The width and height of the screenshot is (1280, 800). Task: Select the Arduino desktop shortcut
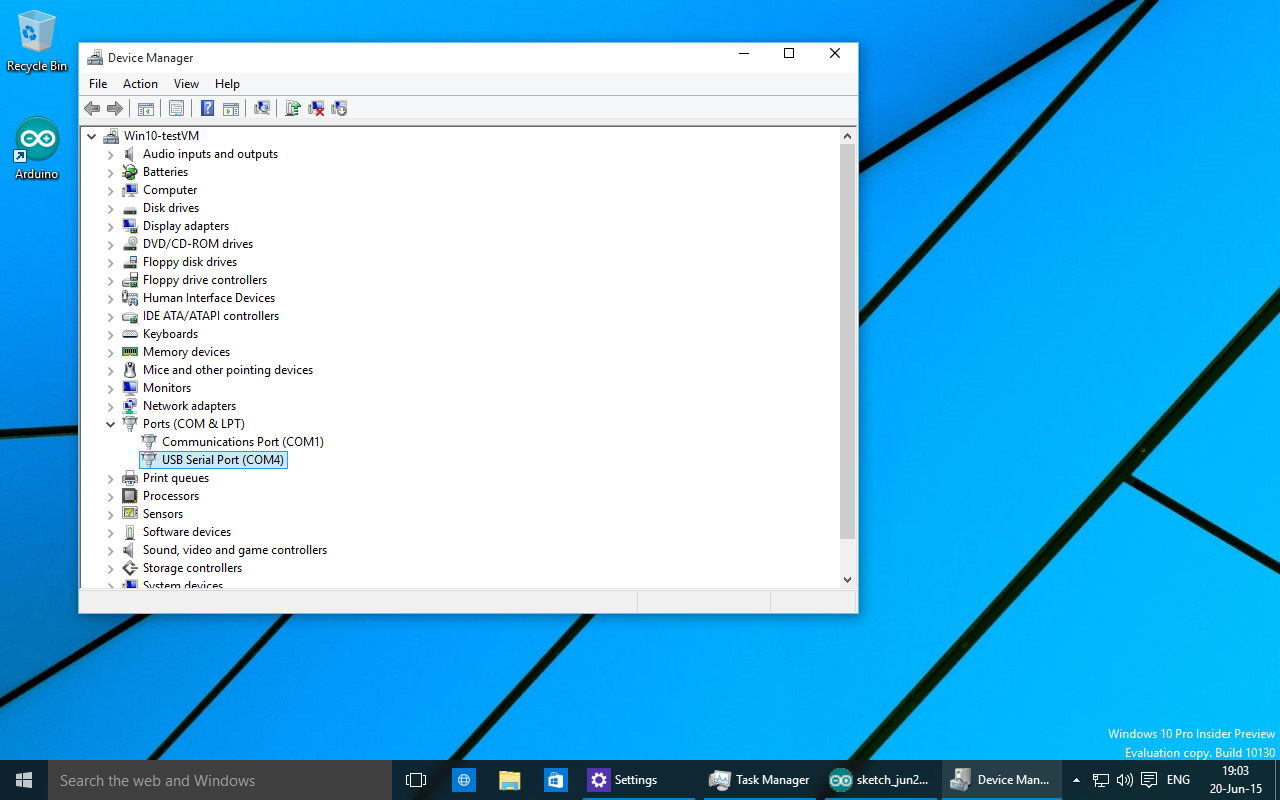[x=37, y=148]
